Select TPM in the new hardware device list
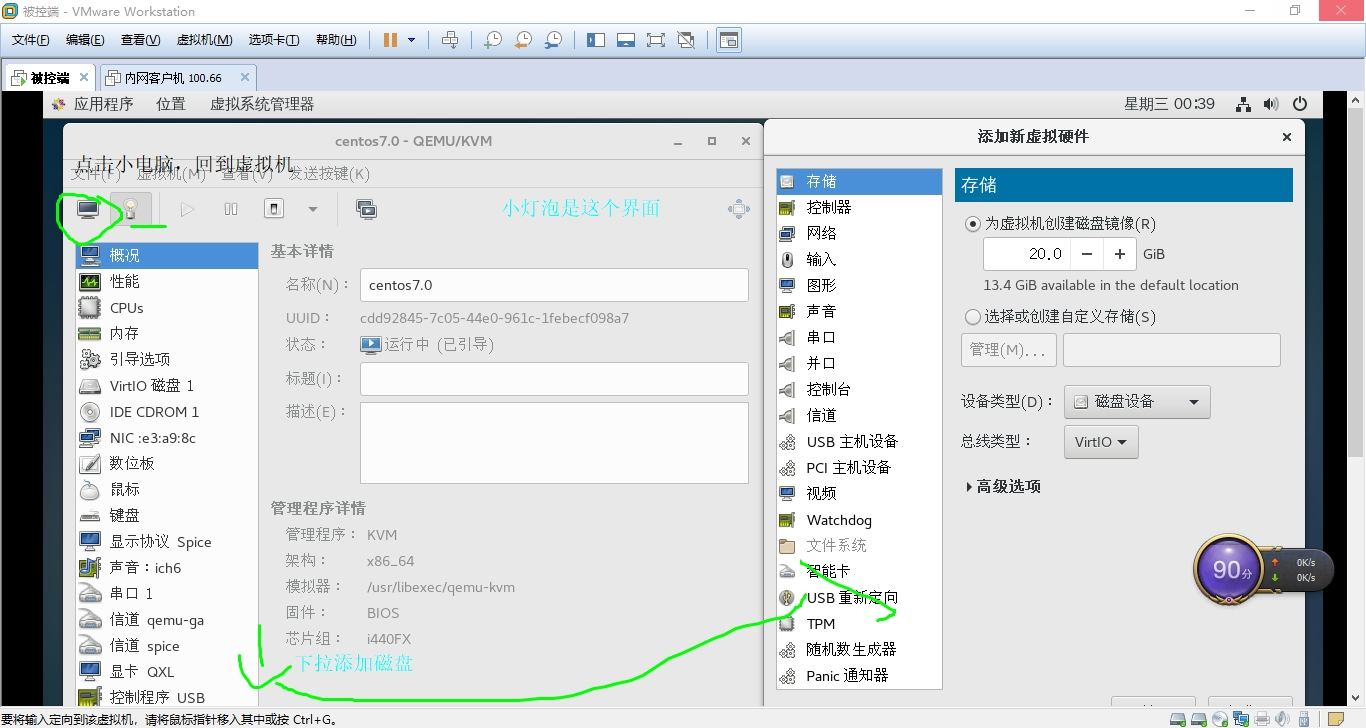Image resolution: width=1366 pixels, height=728 pixels. click(x=820, y=623)
